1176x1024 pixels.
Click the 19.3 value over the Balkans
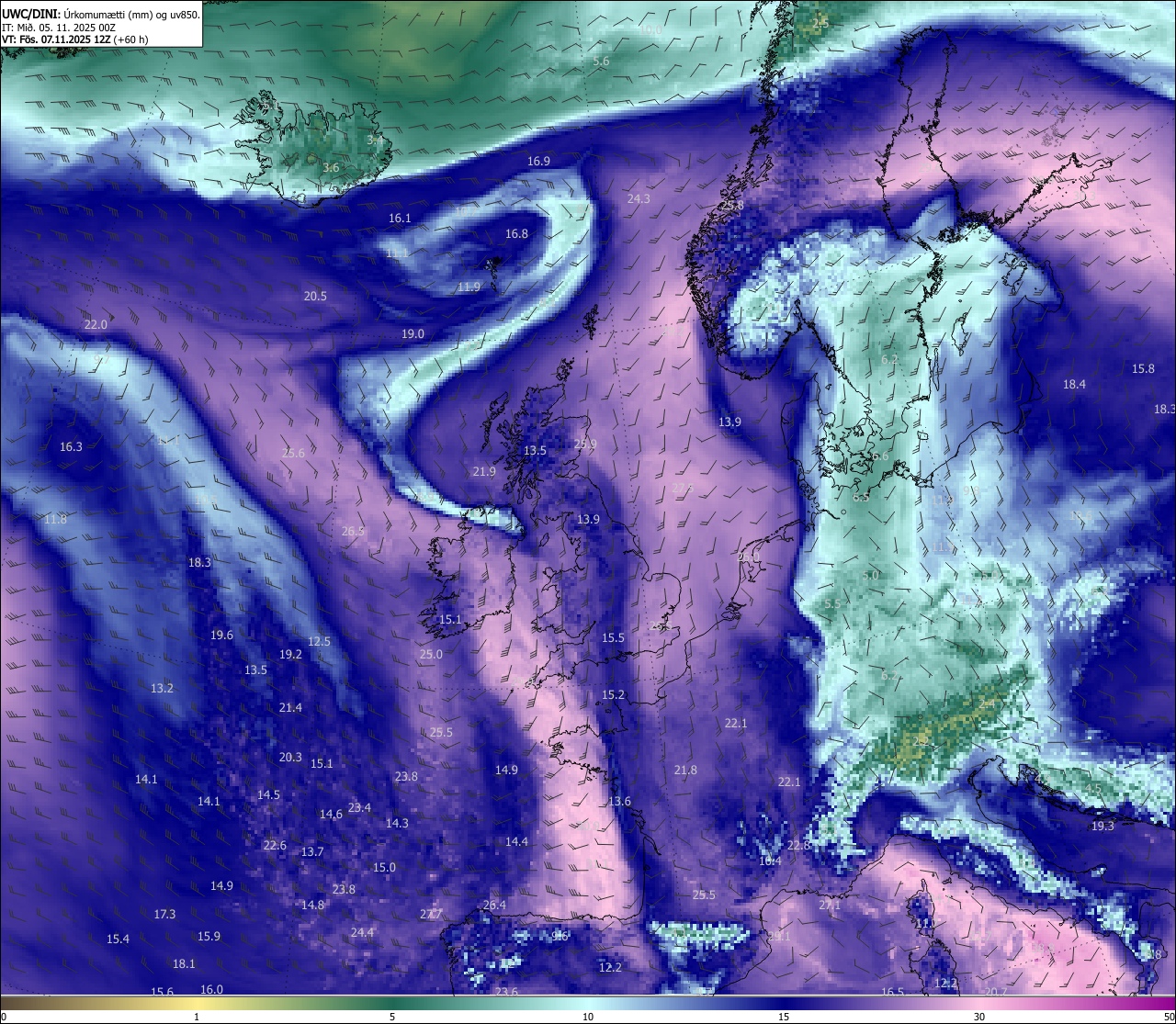1102,827
